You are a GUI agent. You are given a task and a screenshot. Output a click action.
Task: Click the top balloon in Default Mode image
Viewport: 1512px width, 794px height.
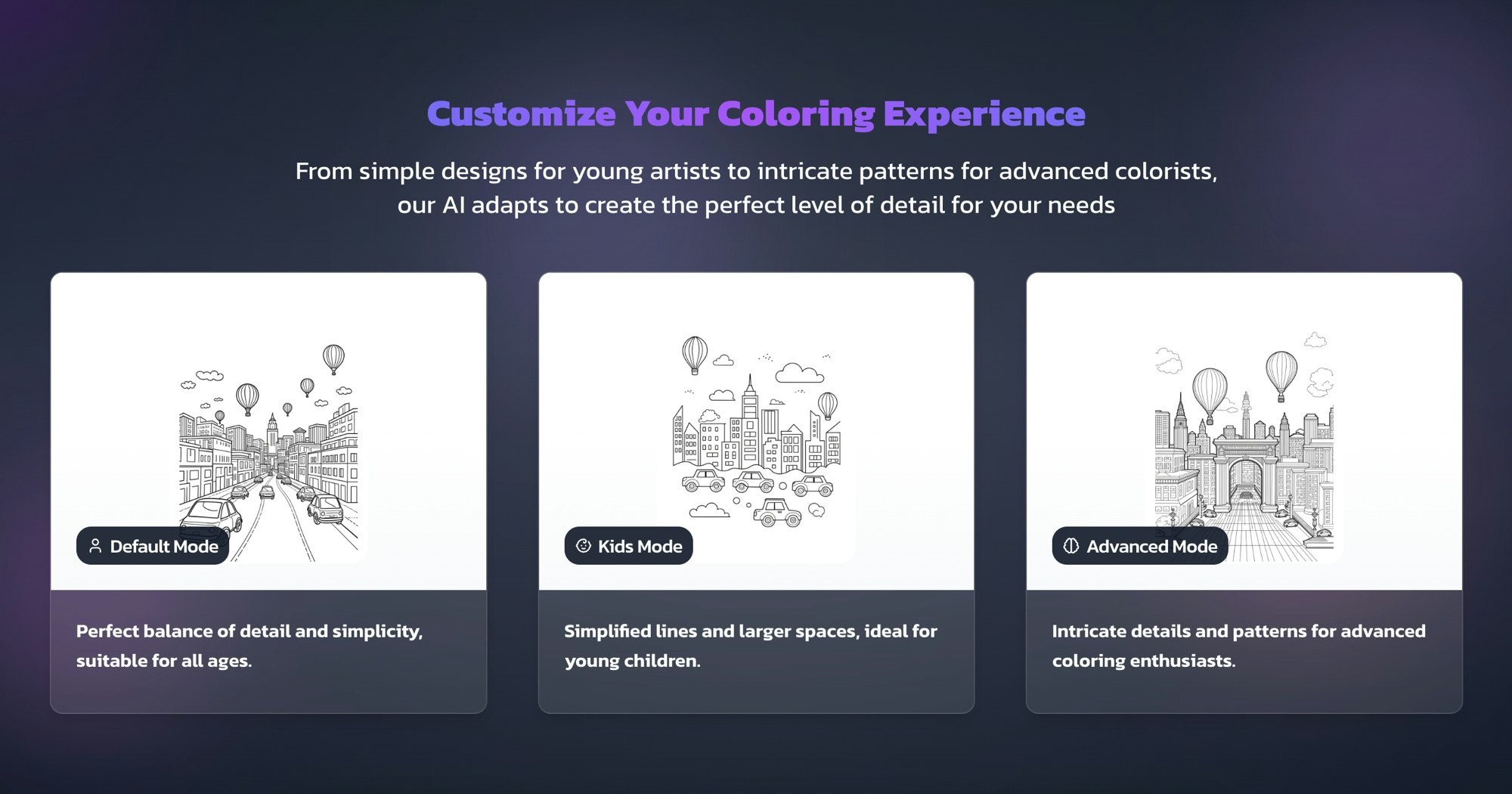click(x=333, y=359)
